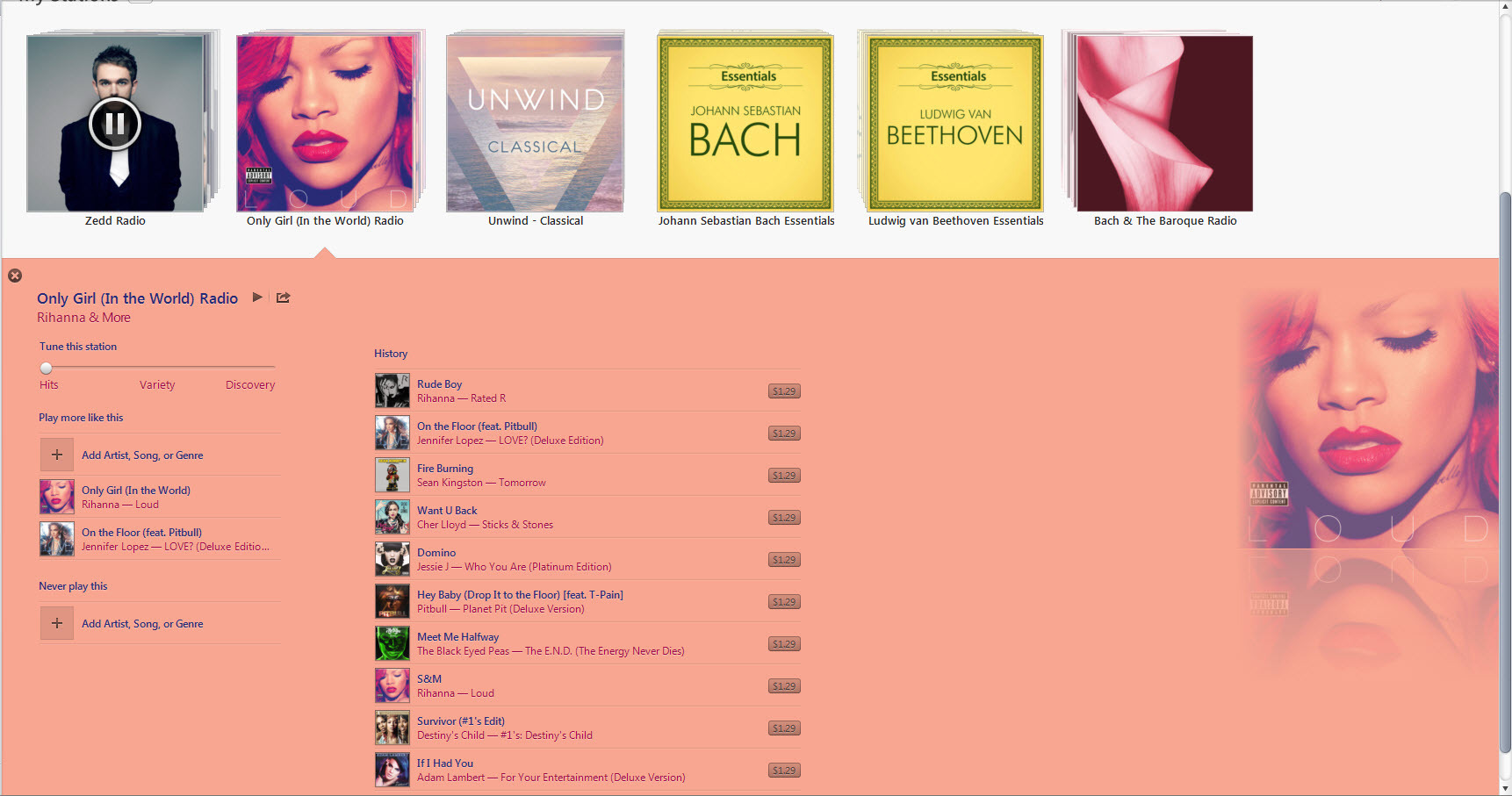Open Johann Sebastian Bach Essentials station

pos(745,123)
